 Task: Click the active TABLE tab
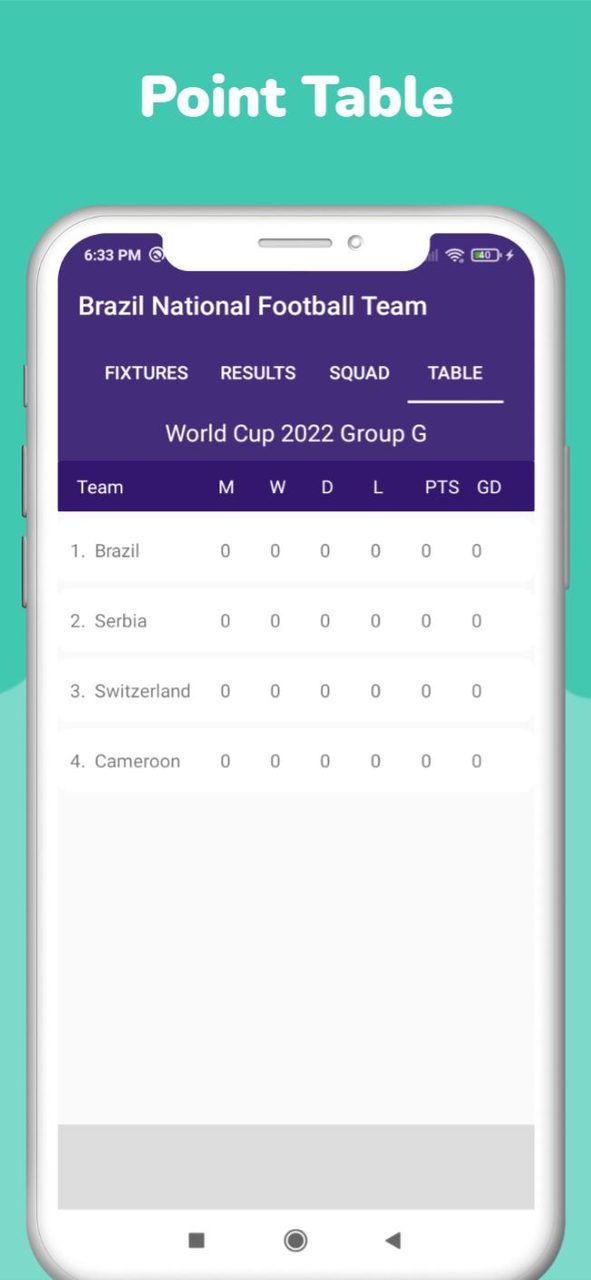tap(455, 373)
